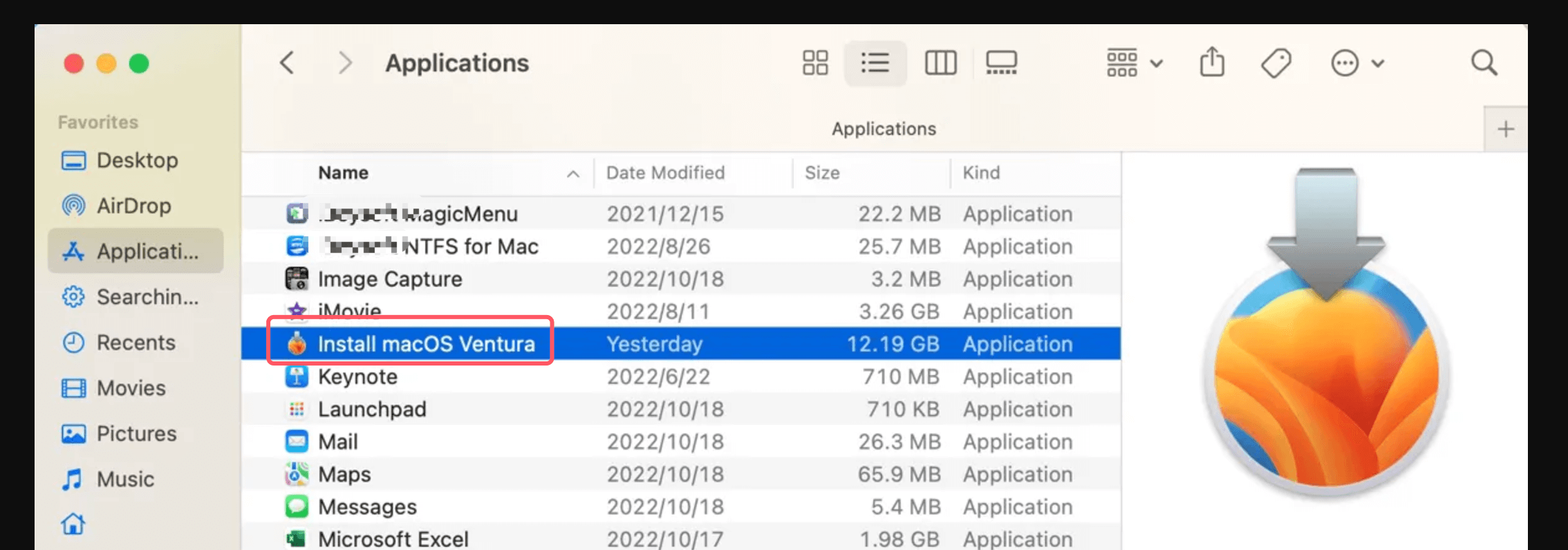Image resolution: width=1568 pixels, height=550 pixels.
Task: Click the Edit Tags icon
Action: (1276, 63)
